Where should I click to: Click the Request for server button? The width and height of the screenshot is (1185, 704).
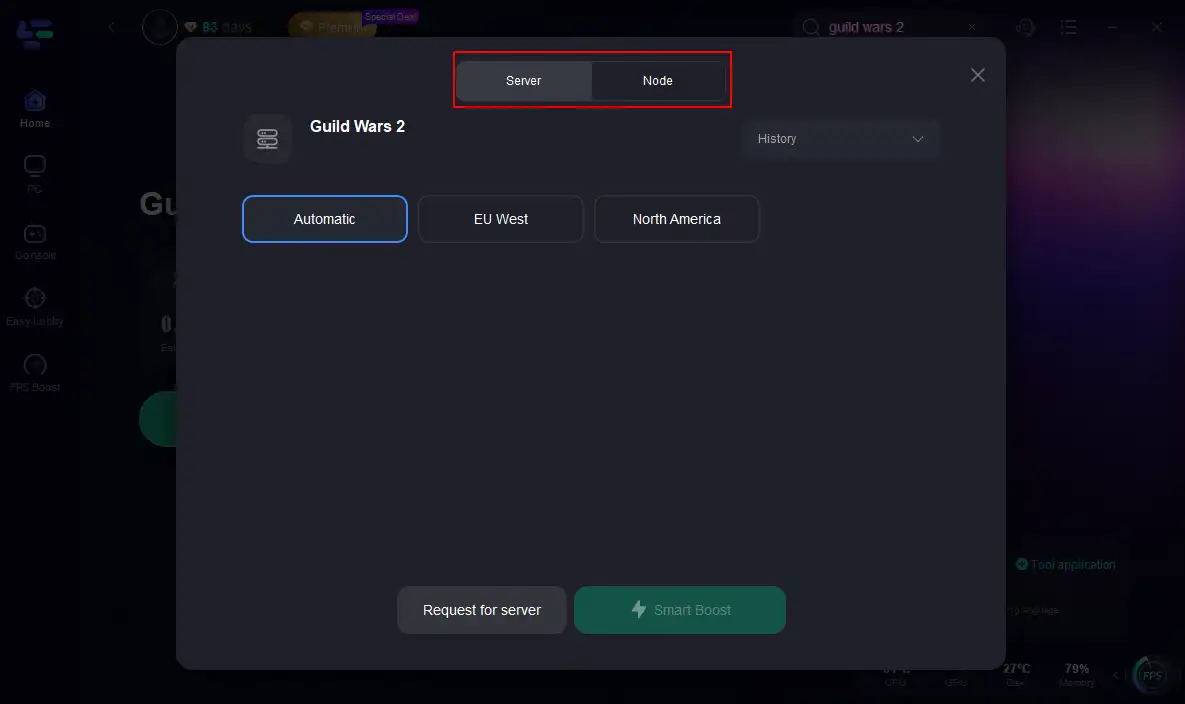pyautogui.click(x=482, y=610)
